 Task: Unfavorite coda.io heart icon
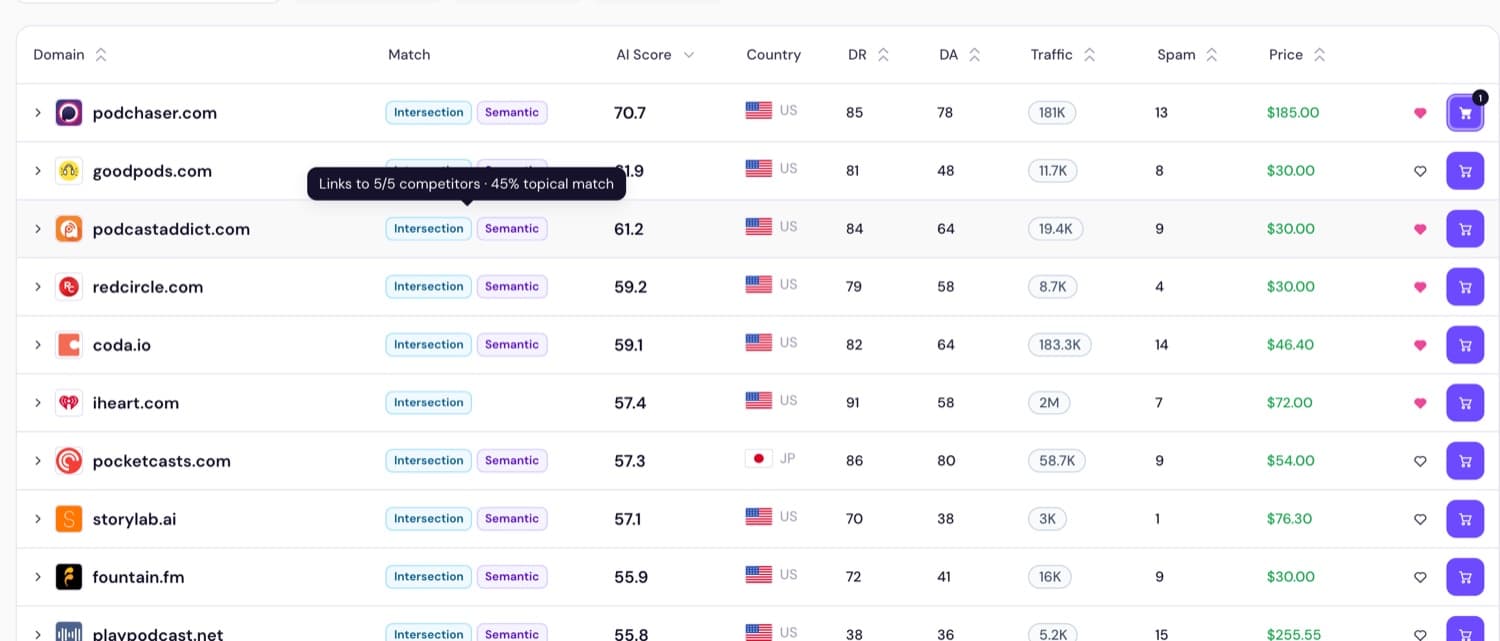[x=1420, y=345]
